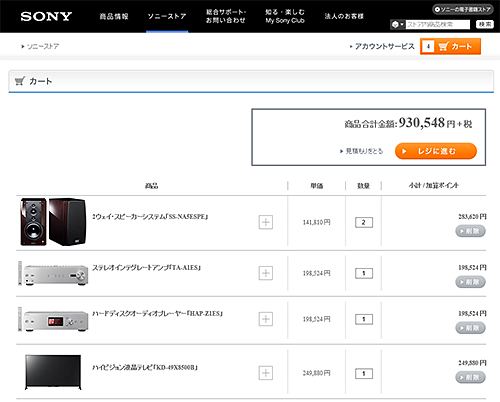
Task: Delete HAP-Z1ES player from cart
Action: [x=470, y=328]
